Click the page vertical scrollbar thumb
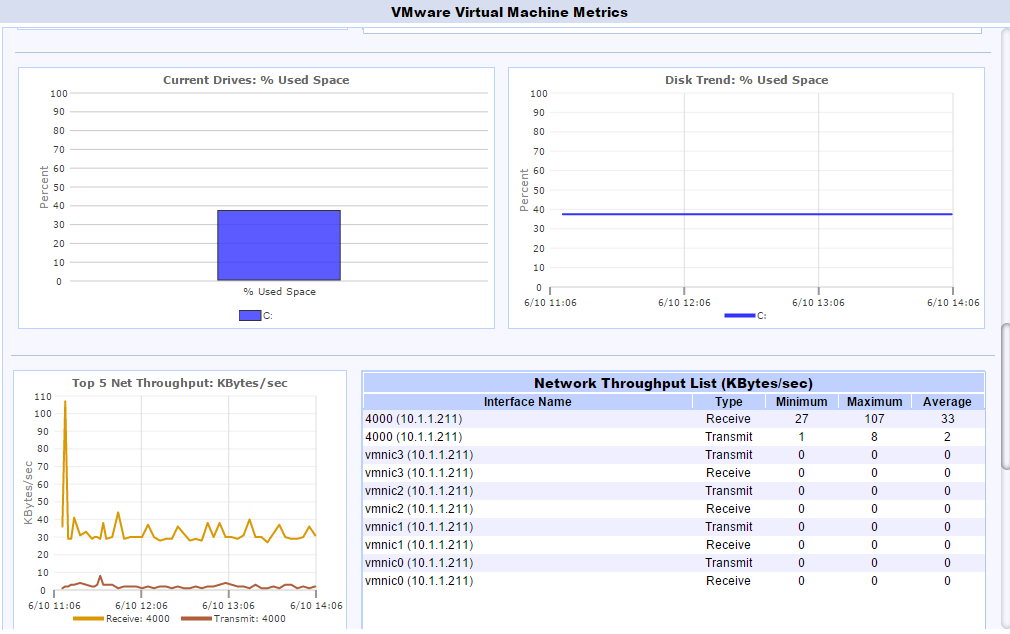The height and width of the screenshot is (634, 1010). (1005, 396)
